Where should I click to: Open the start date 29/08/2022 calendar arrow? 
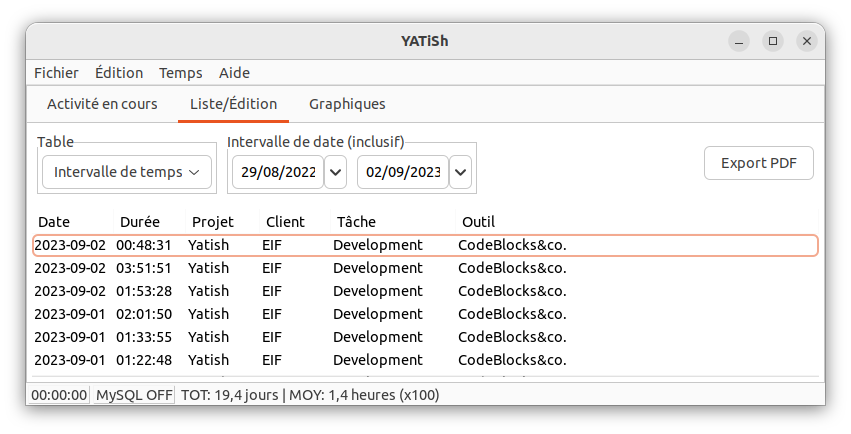335,172
